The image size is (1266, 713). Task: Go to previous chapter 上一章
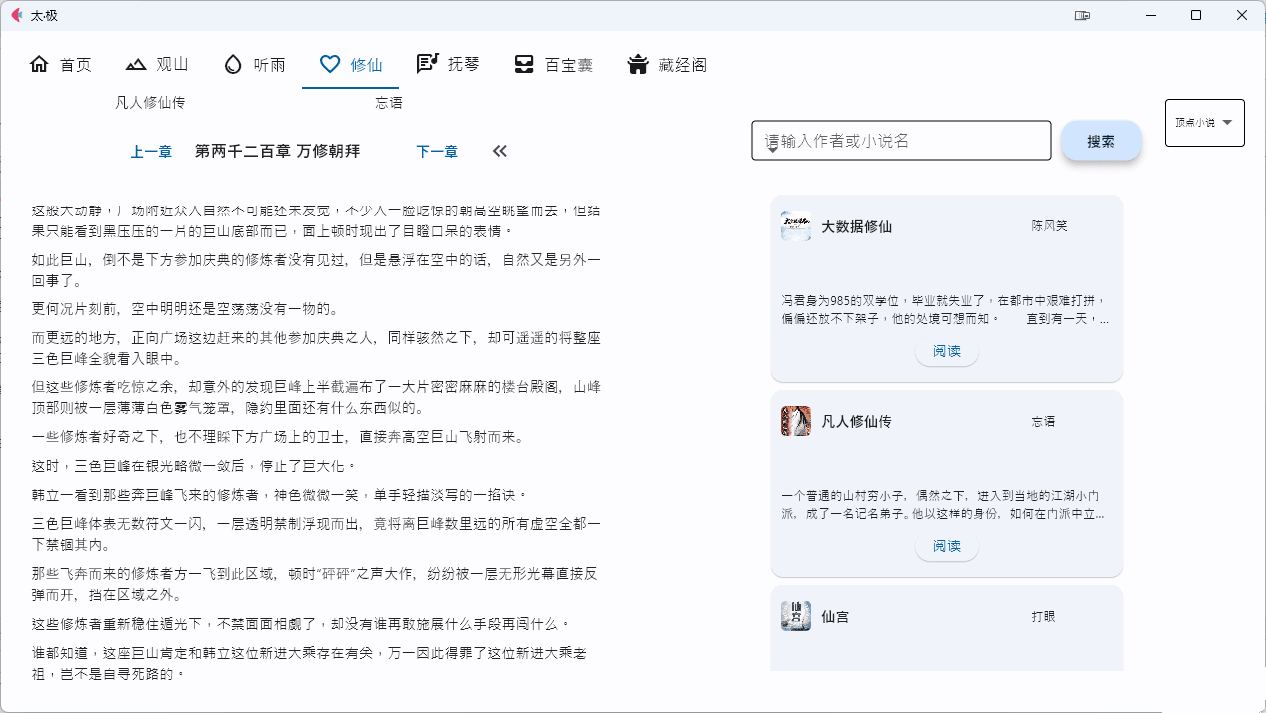click(151, 152)
